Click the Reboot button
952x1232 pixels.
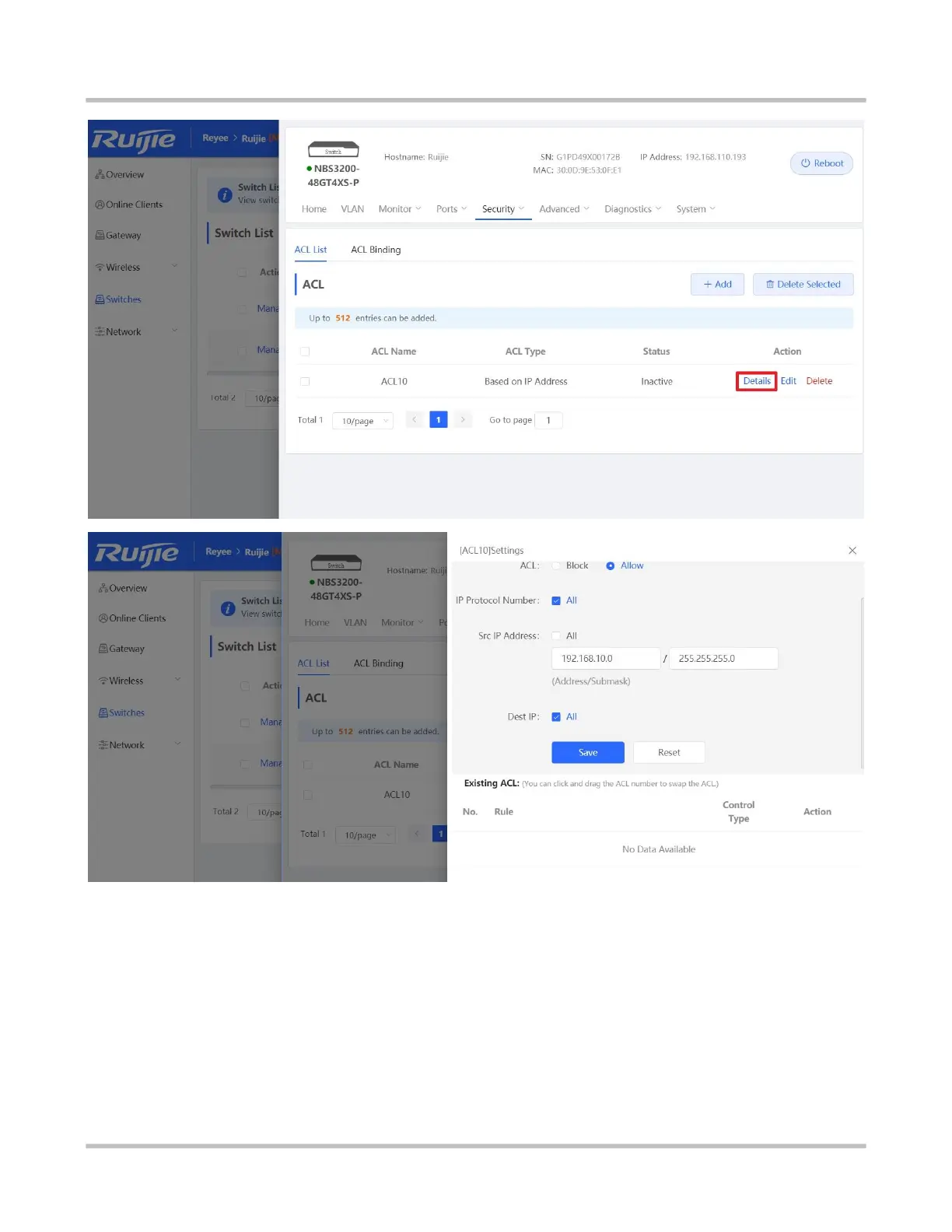pos(821,163)
